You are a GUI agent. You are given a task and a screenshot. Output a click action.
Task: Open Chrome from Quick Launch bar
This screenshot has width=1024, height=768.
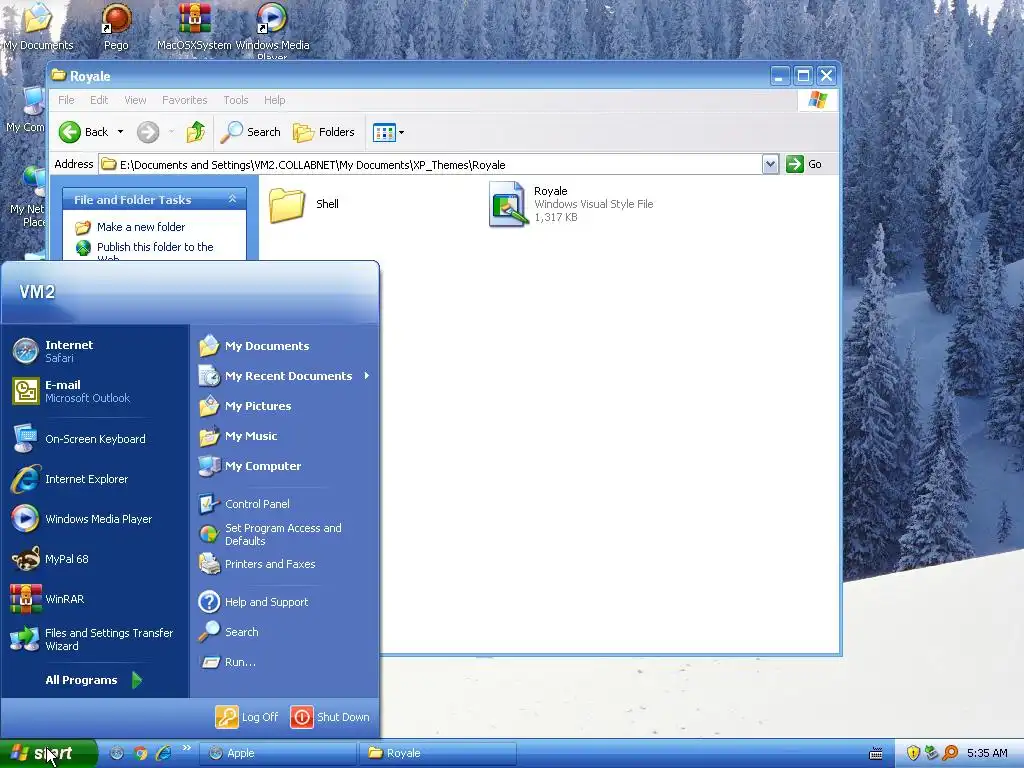tap(140, 753)
